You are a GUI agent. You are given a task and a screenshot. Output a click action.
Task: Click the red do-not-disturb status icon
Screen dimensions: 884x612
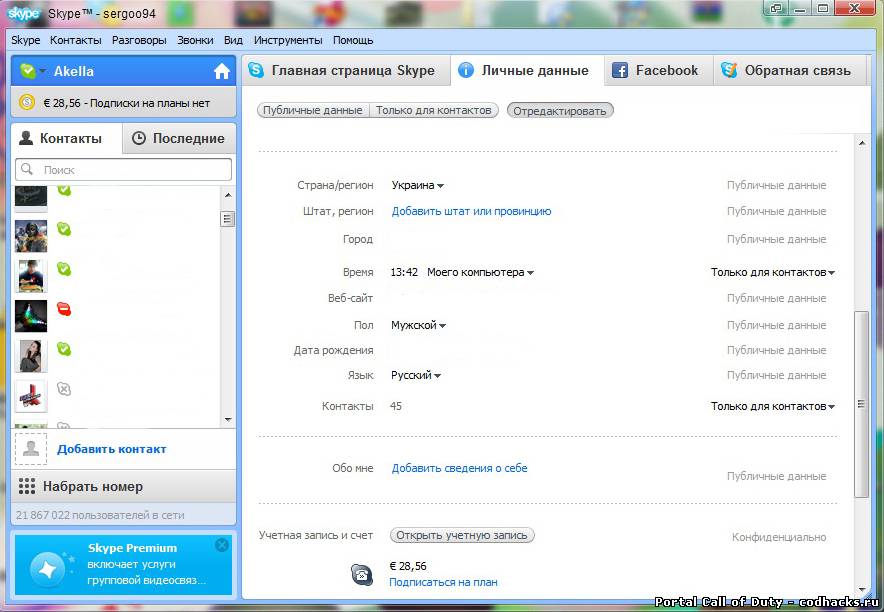tap(64, 309)
